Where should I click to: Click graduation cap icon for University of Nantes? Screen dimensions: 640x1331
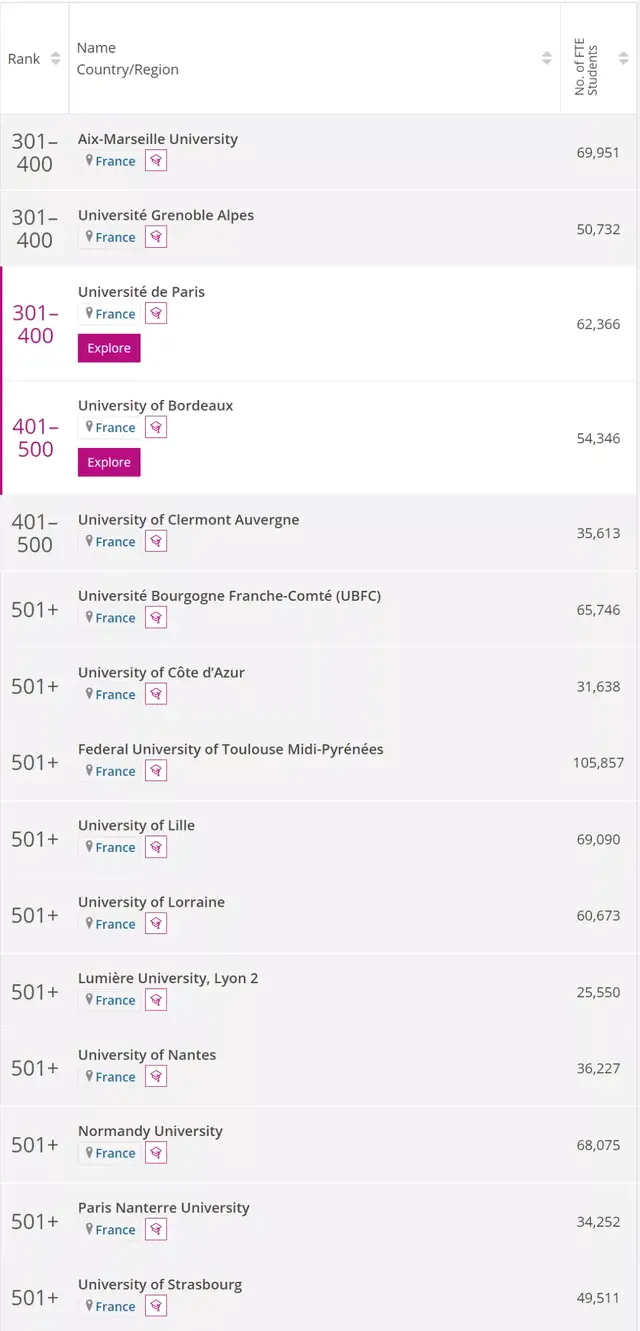tap(156, 1077)
